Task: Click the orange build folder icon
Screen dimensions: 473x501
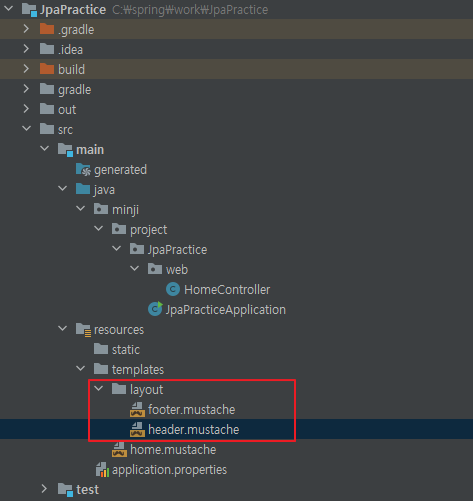Action: tap(47, 69)
